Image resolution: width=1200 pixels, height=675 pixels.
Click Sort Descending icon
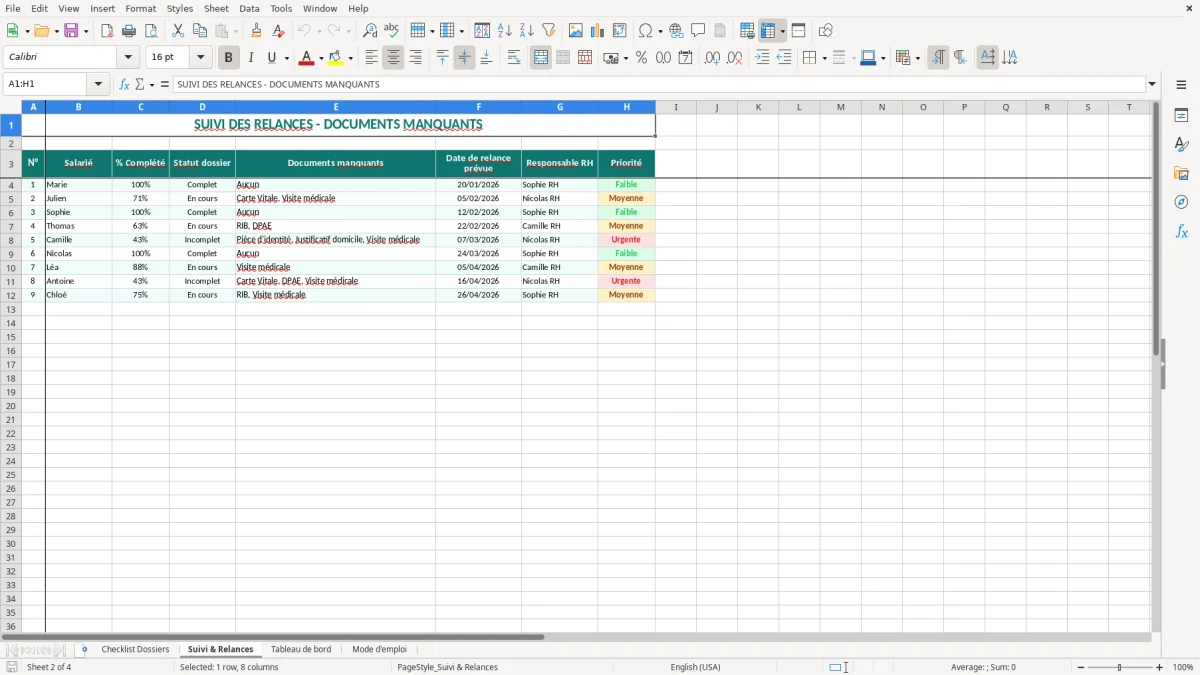click(x=527, y=31)
